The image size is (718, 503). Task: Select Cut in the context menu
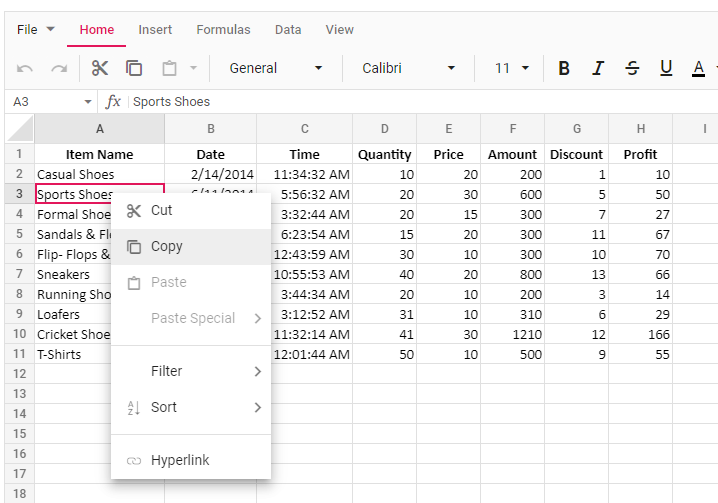pos(161,211)
